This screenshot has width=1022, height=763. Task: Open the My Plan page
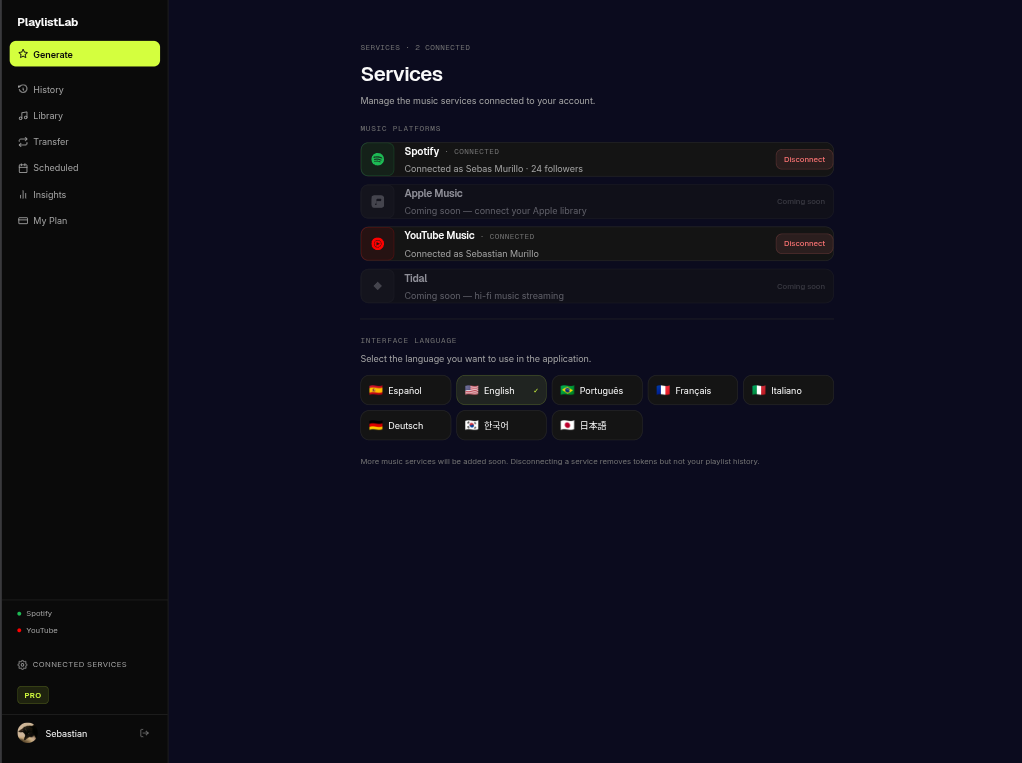point(85,220)
